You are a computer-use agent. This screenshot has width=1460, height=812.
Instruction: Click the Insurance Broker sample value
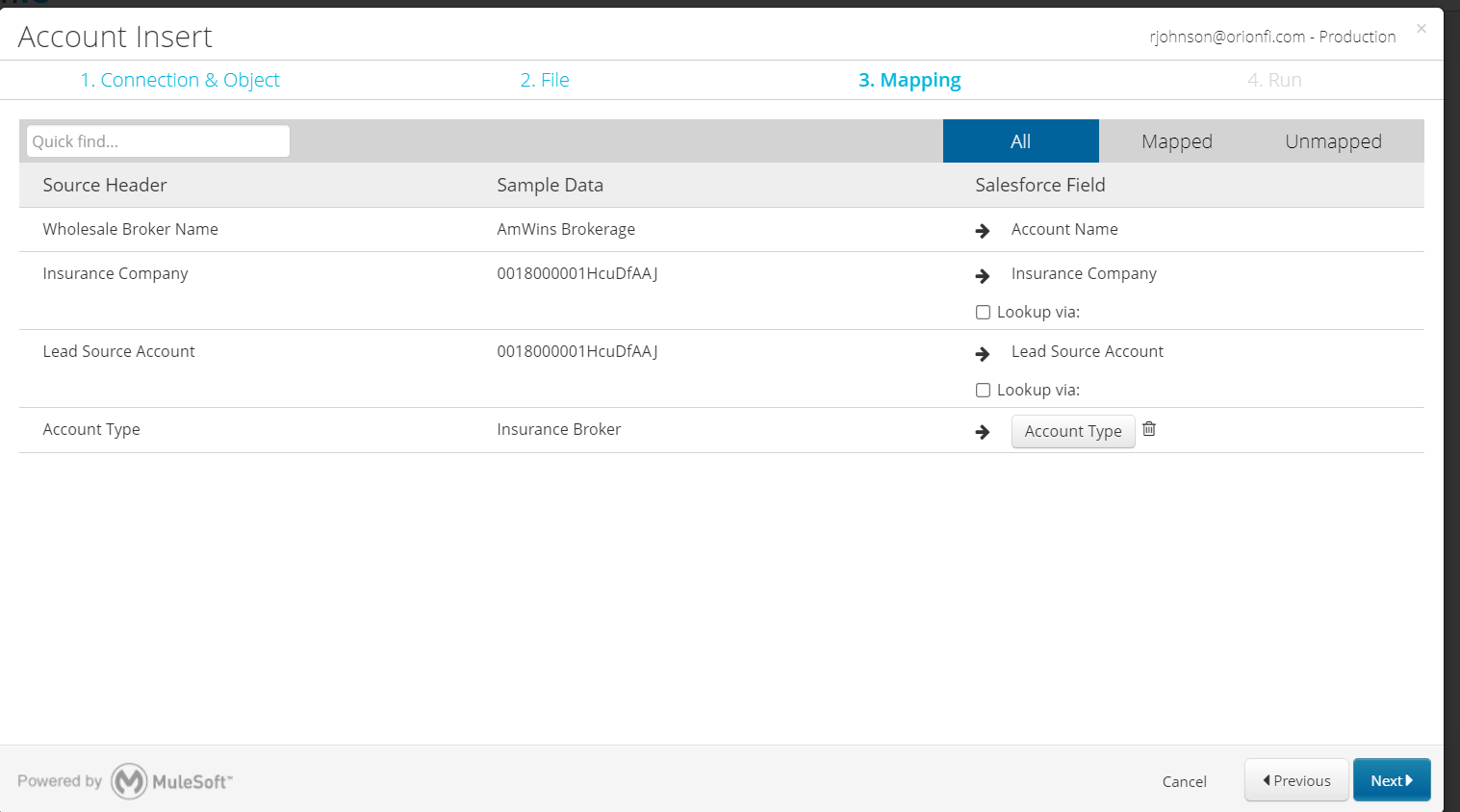pos(559,429)
